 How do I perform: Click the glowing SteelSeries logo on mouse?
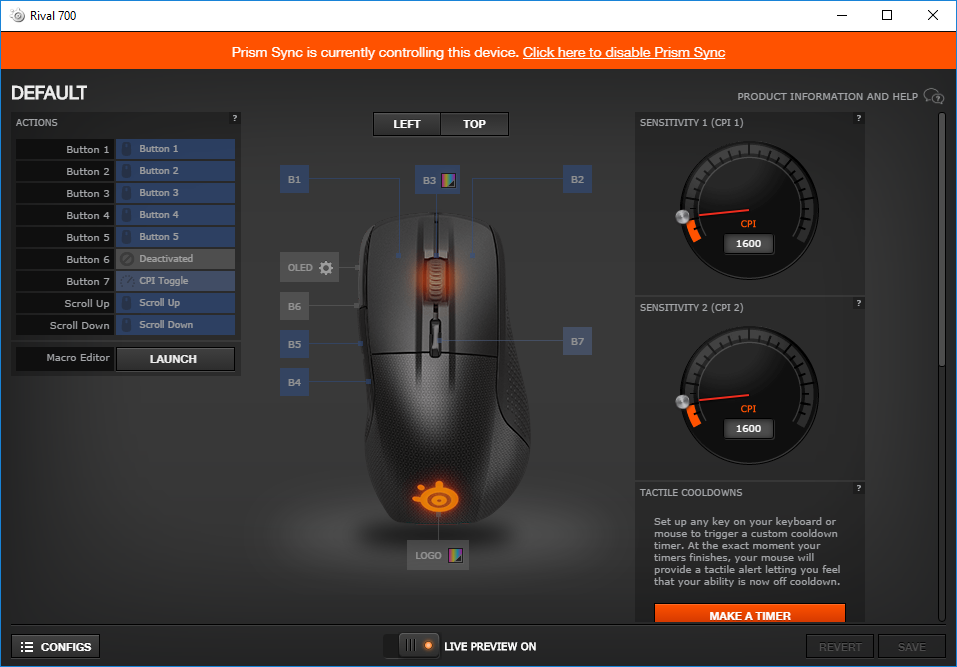436,497
